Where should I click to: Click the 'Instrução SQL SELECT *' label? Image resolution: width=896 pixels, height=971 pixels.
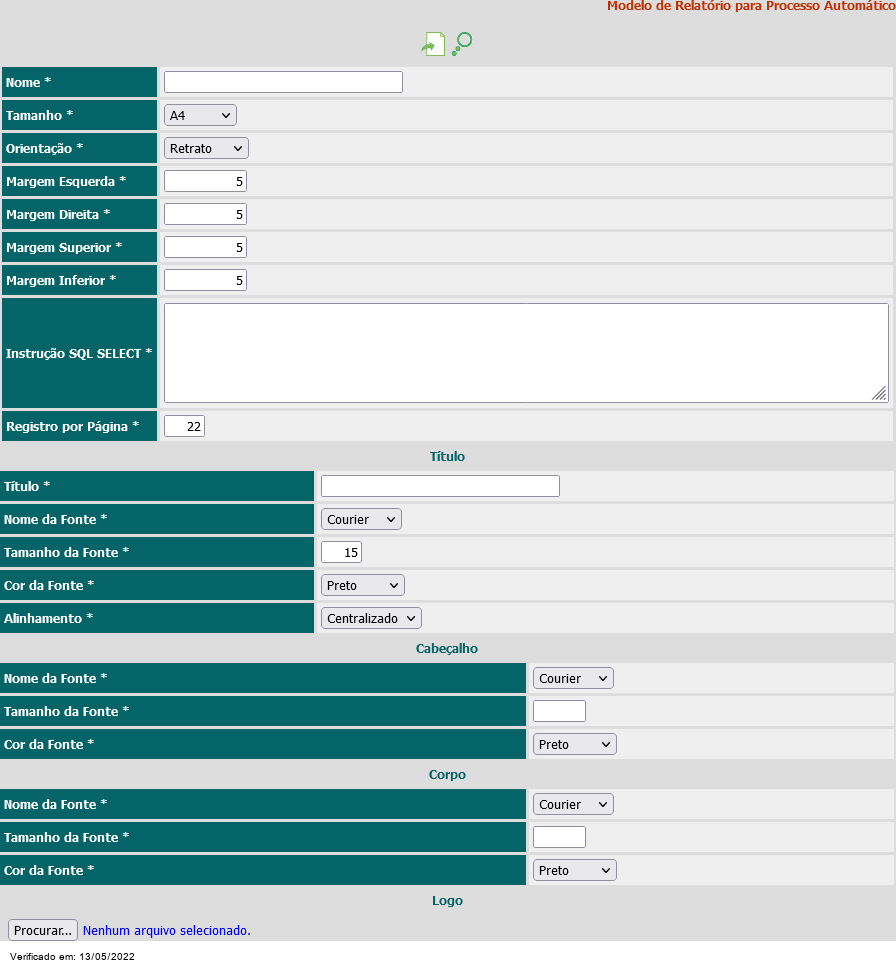[x=79, y=354]
